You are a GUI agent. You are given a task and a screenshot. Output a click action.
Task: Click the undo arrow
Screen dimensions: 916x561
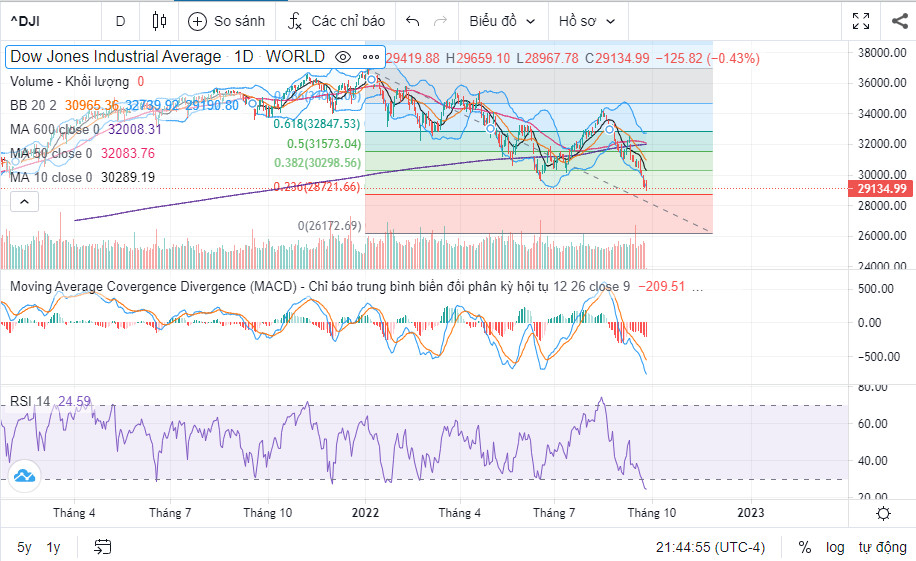[x=412, y=22]
